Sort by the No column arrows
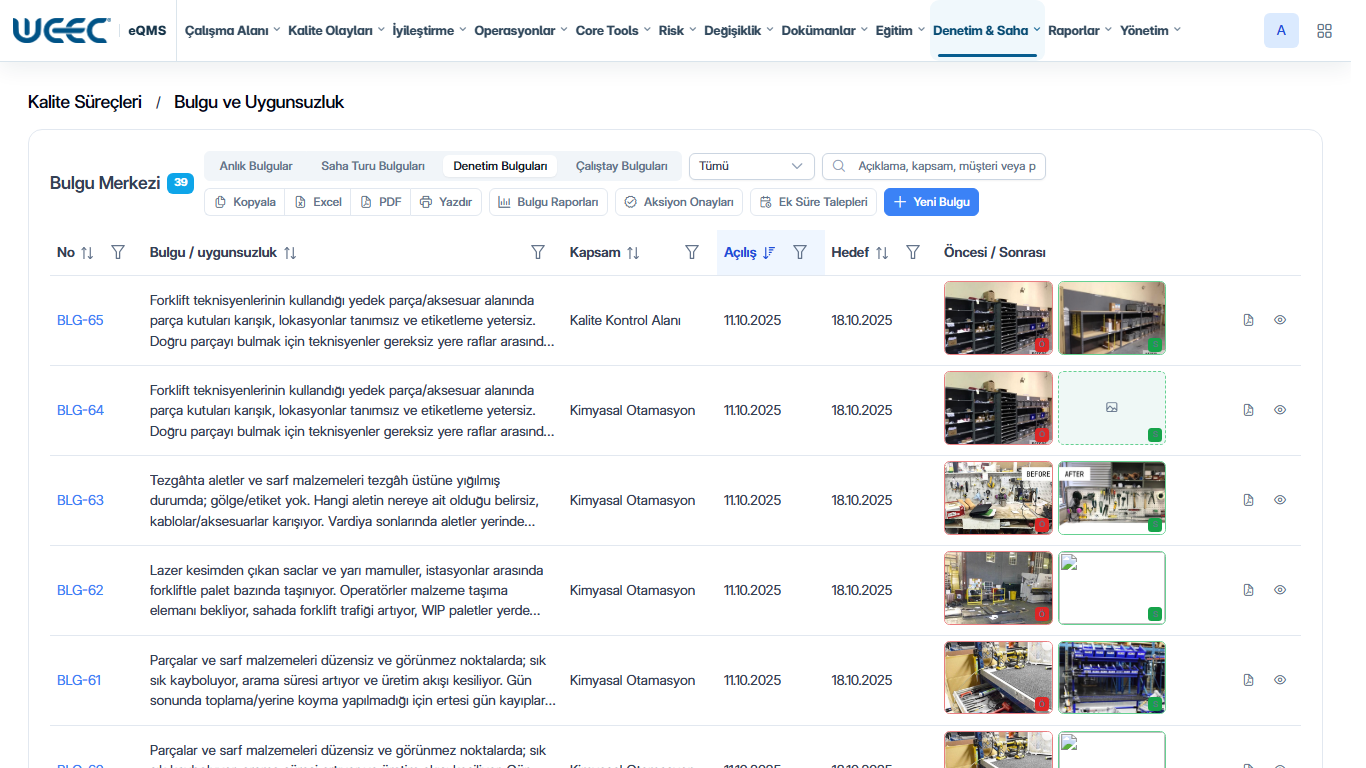 [x=87, y=253]
